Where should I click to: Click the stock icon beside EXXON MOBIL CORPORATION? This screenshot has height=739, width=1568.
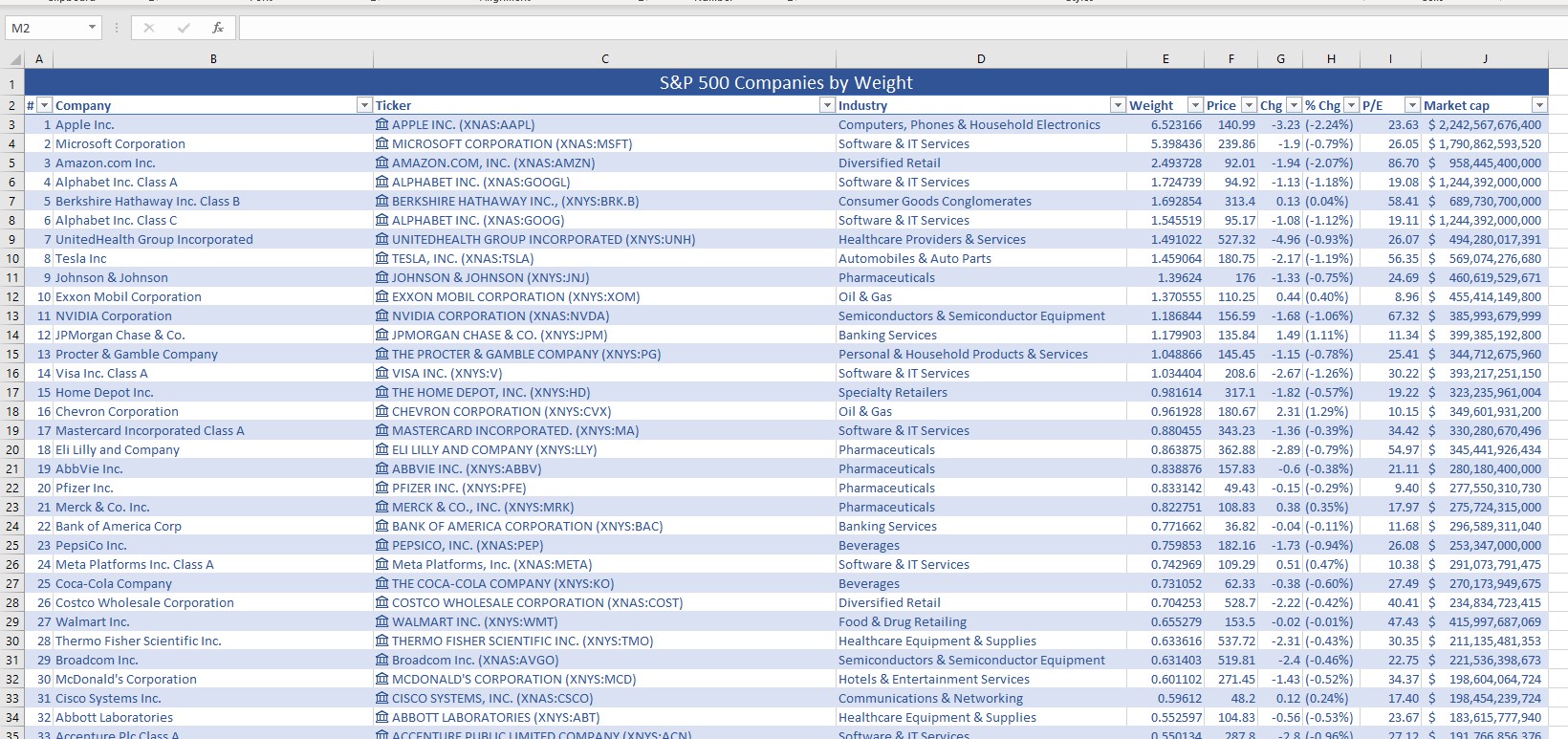382,296
